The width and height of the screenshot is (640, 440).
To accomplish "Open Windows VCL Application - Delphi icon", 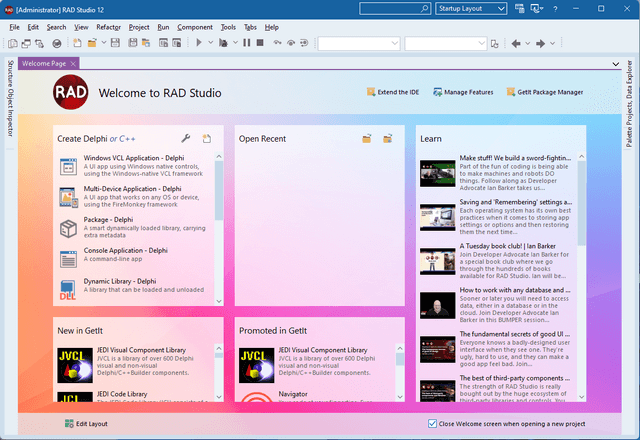I will 68,165.
